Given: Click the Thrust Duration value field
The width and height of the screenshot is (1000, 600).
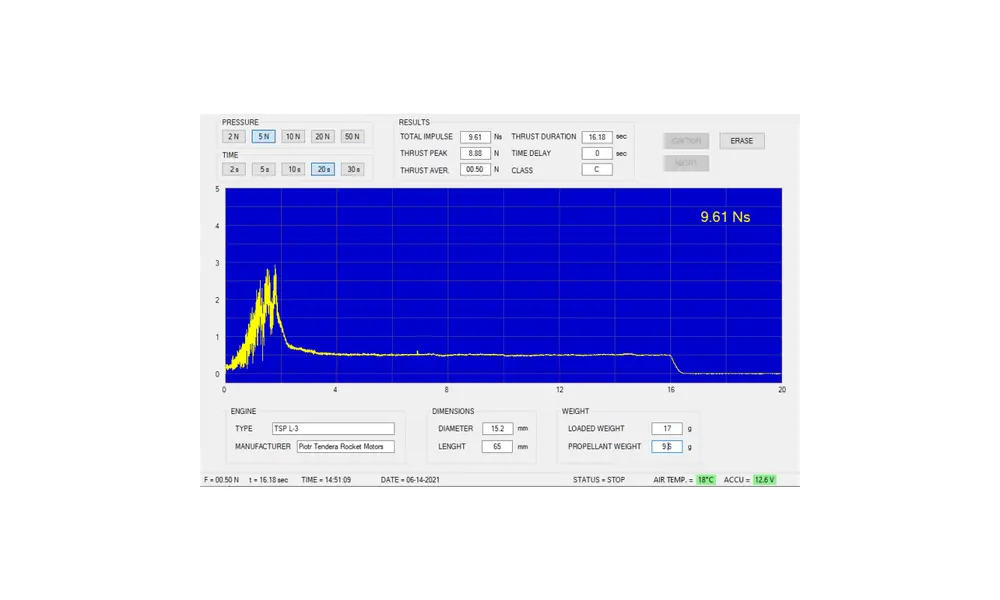Looking at the screenshot, I should click(597, 137).
